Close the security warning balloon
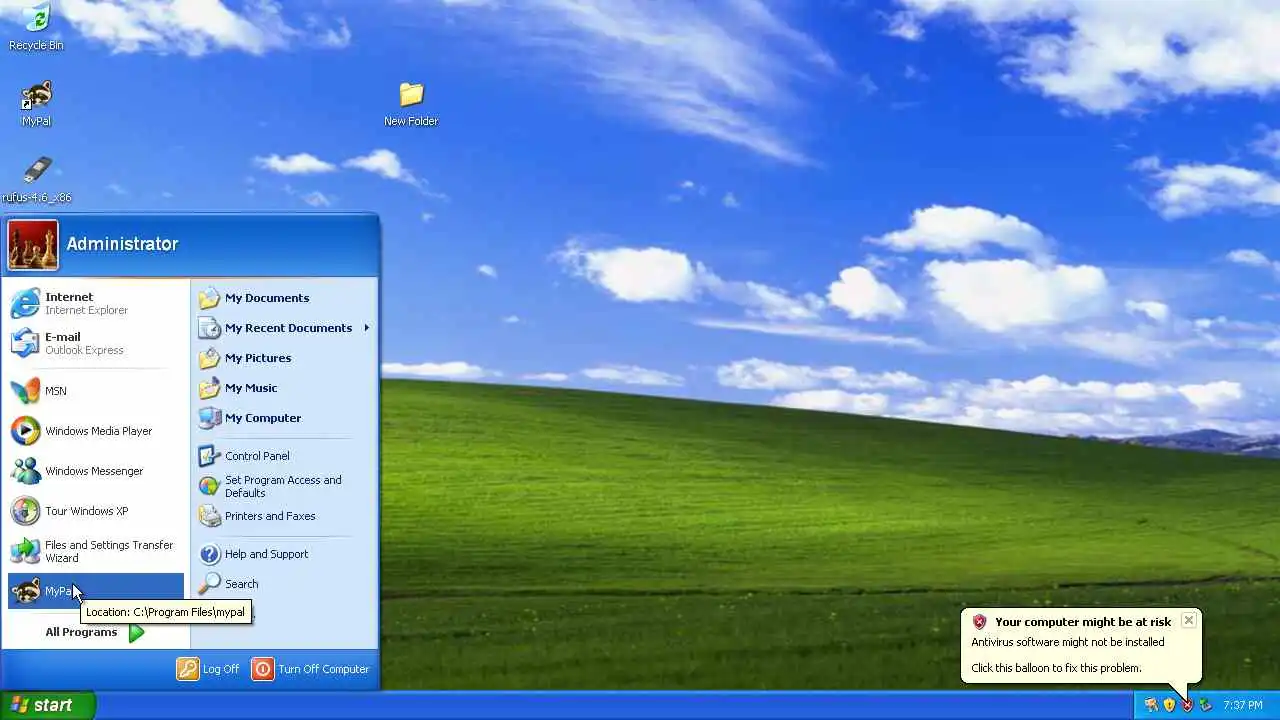Screen dimensions: 1280x720 click(1188, 620)
